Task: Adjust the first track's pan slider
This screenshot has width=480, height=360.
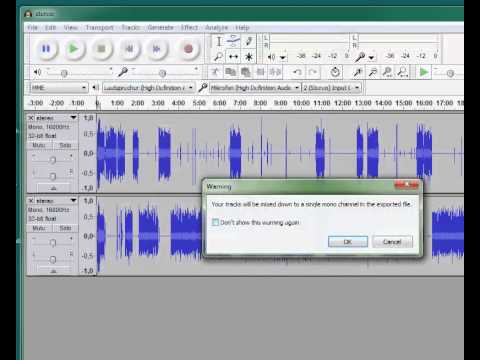Action: [52, 175]
